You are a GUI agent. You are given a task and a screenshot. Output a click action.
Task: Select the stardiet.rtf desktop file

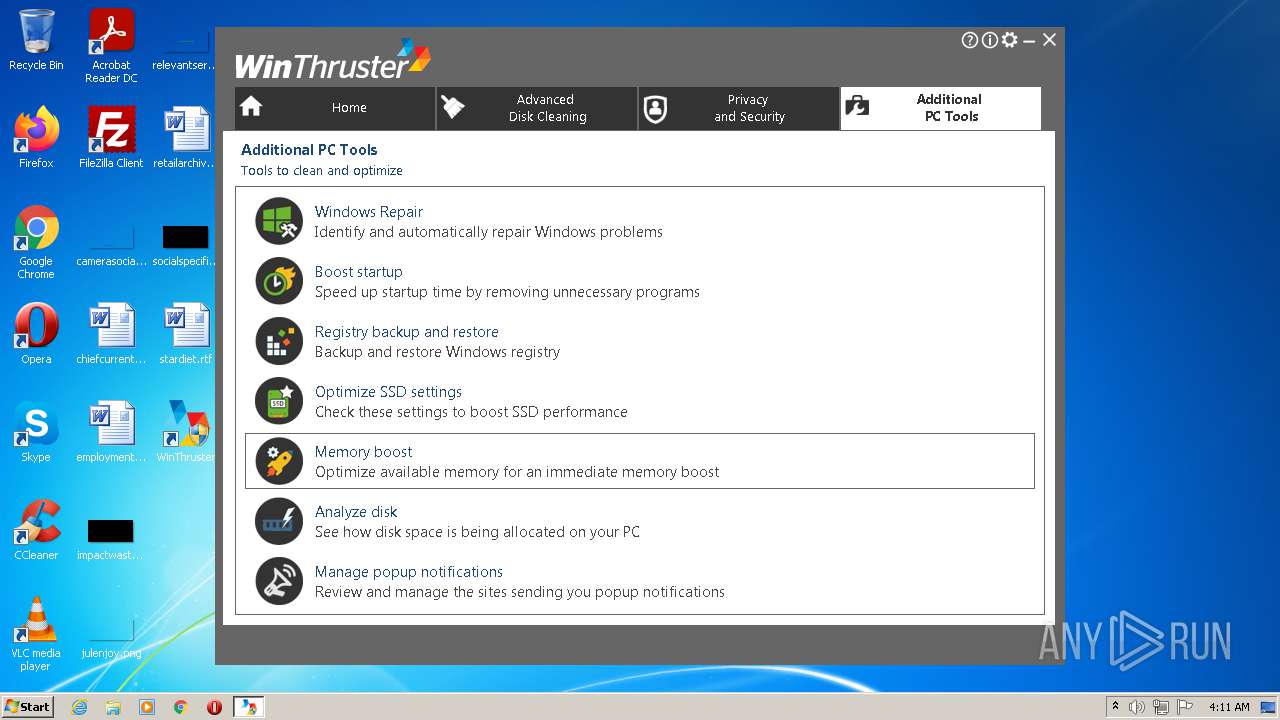(186, 334)
